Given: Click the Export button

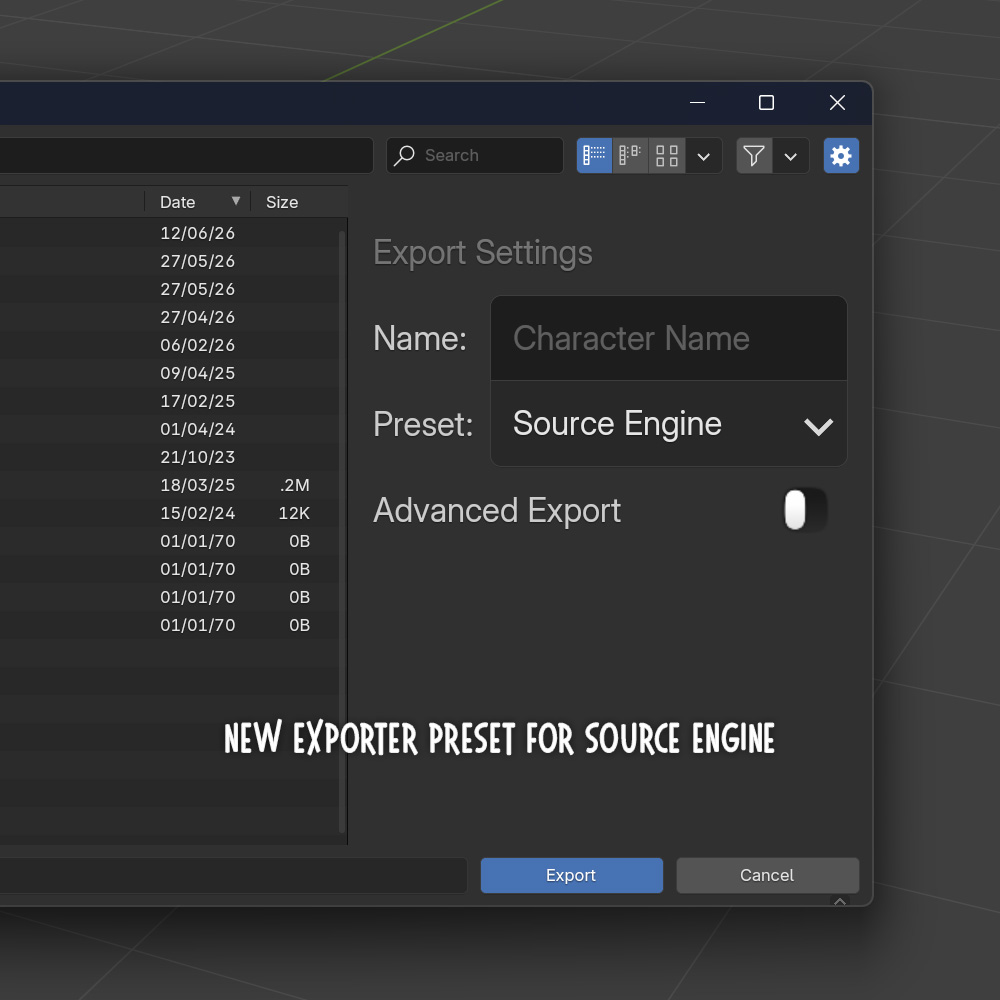Looking at the screenshot, I should 571,875.
